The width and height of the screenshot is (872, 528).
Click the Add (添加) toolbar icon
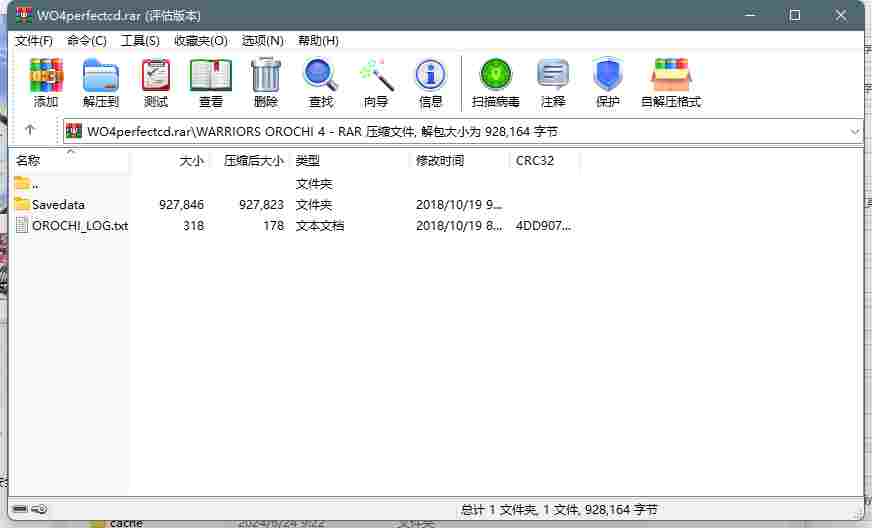tap(46, 75)
